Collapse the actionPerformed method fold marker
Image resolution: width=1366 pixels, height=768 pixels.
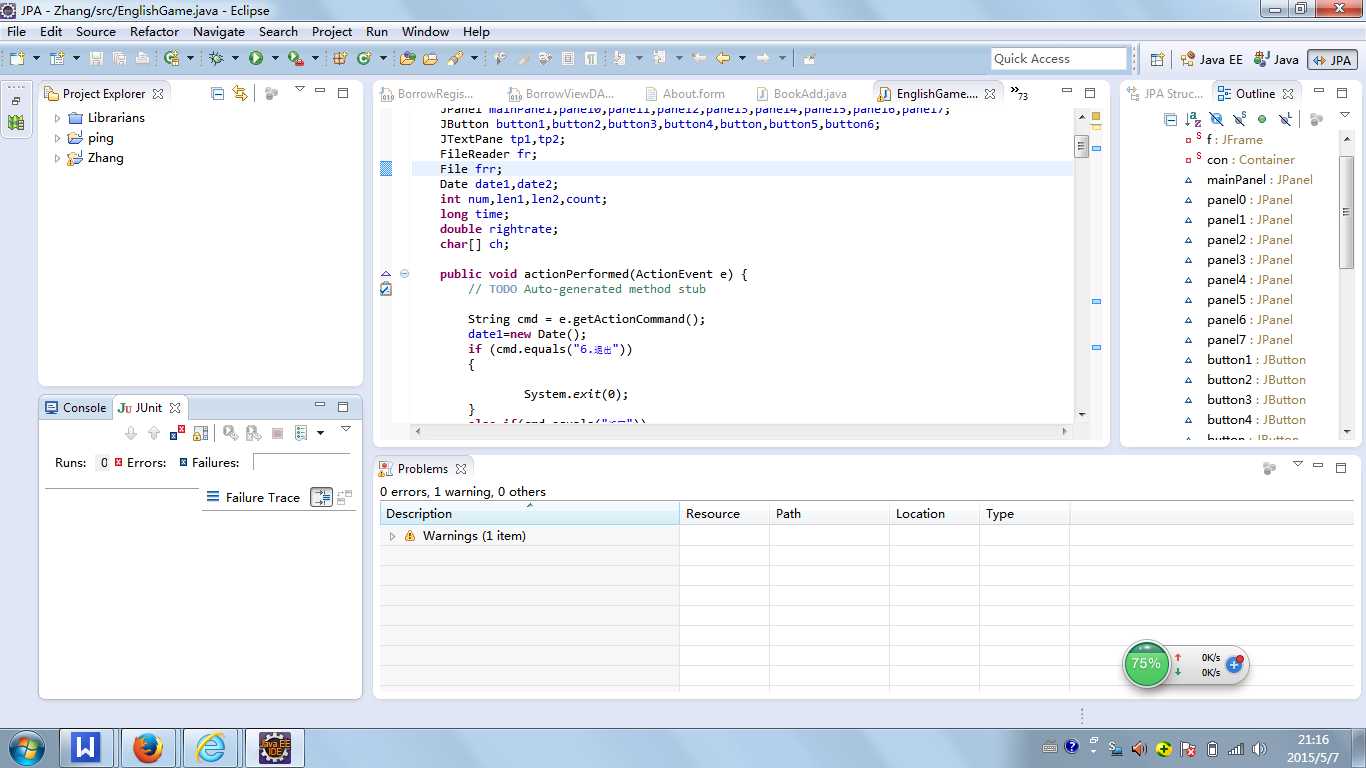point(405,274)
